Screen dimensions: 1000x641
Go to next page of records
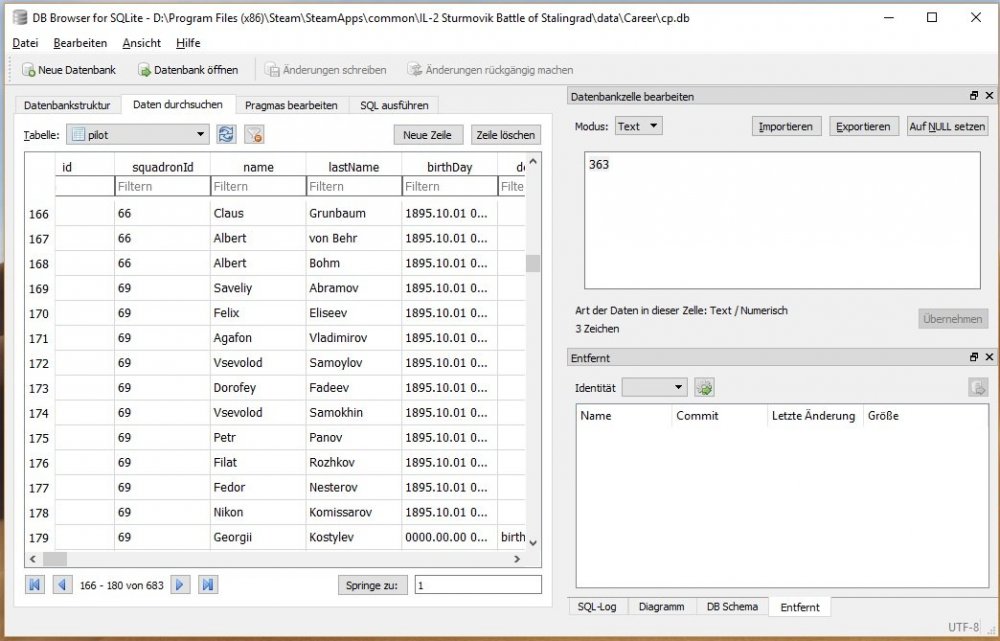coord(181,585)
